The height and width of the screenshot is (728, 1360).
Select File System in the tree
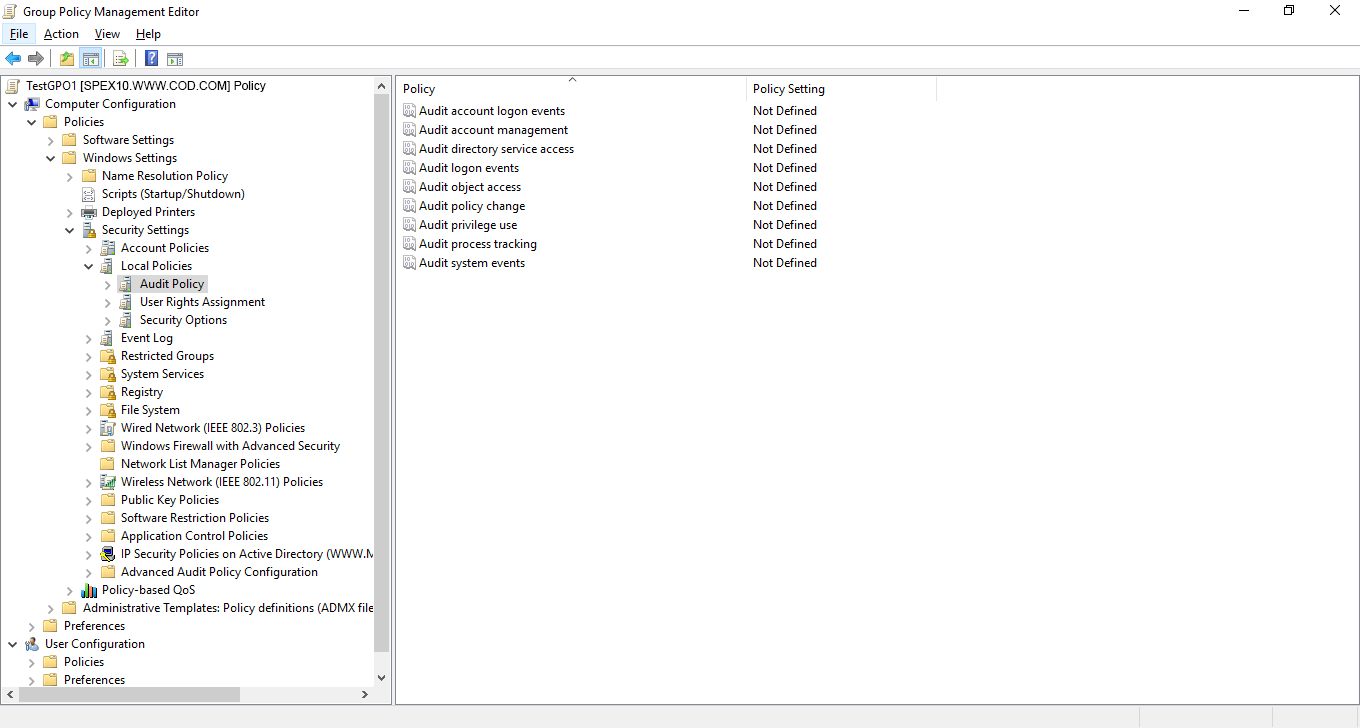(x=150, y=410)
